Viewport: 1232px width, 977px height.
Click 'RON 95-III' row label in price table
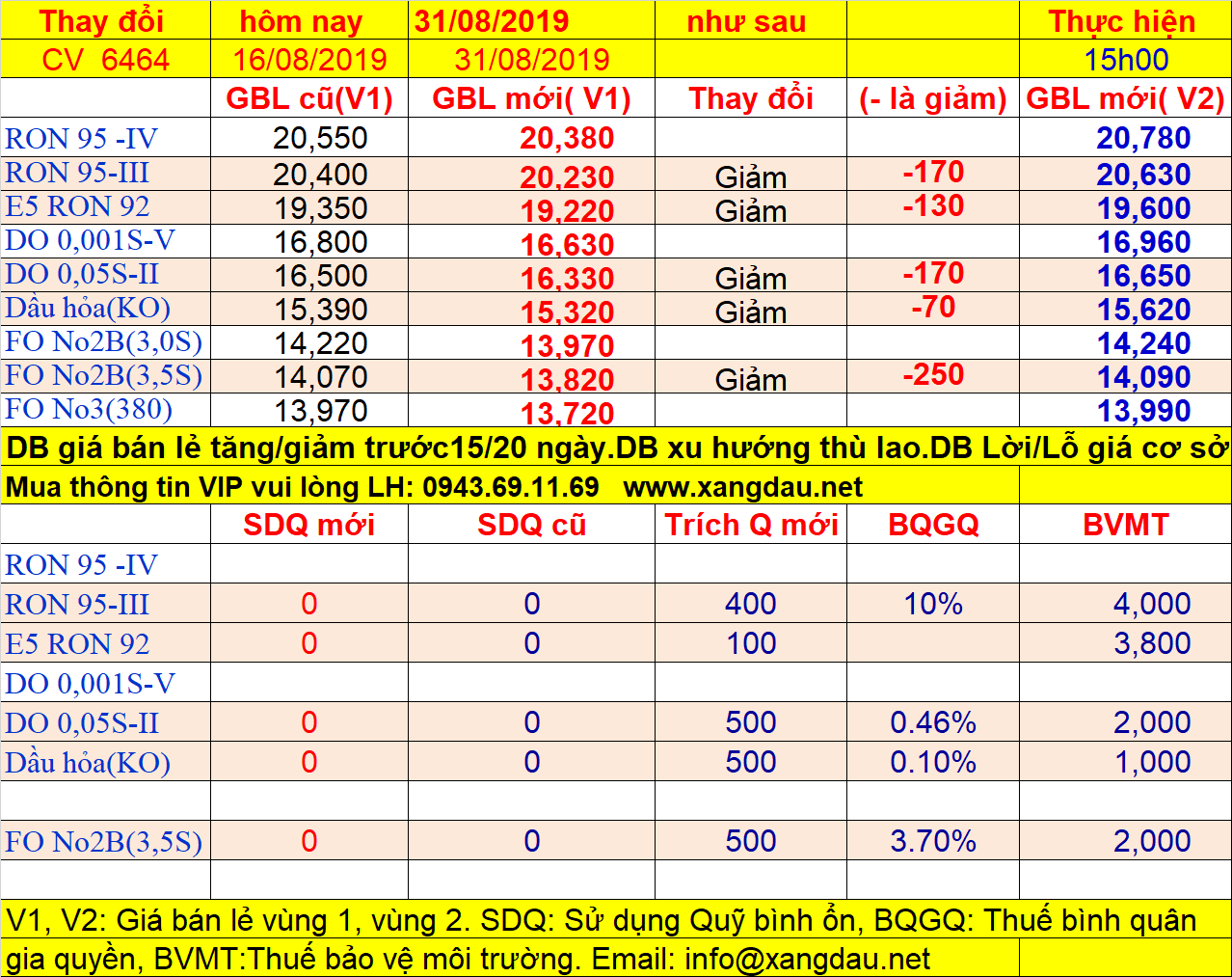[77, 173]
